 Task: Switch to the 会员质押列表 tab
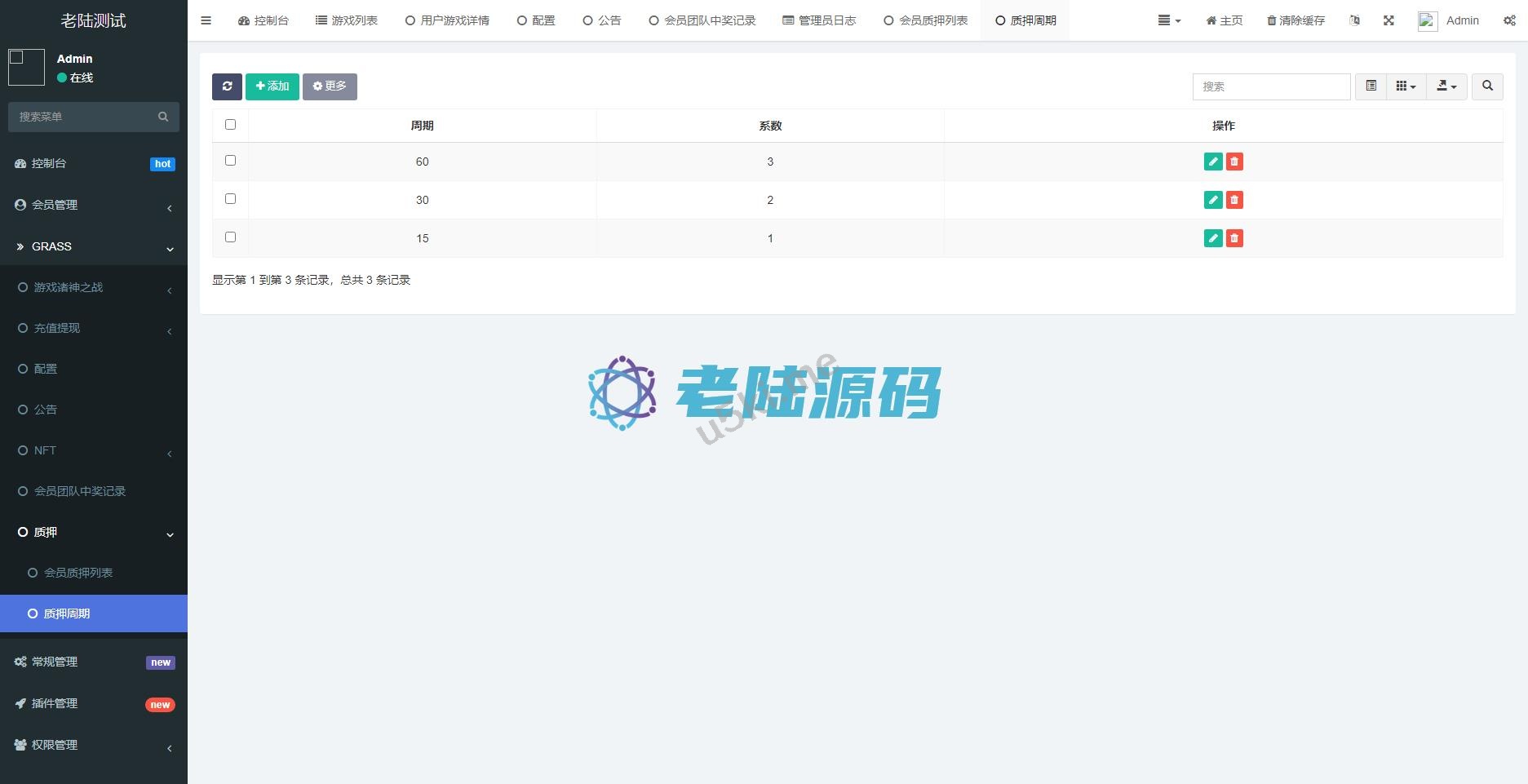[x=926, y=20]
